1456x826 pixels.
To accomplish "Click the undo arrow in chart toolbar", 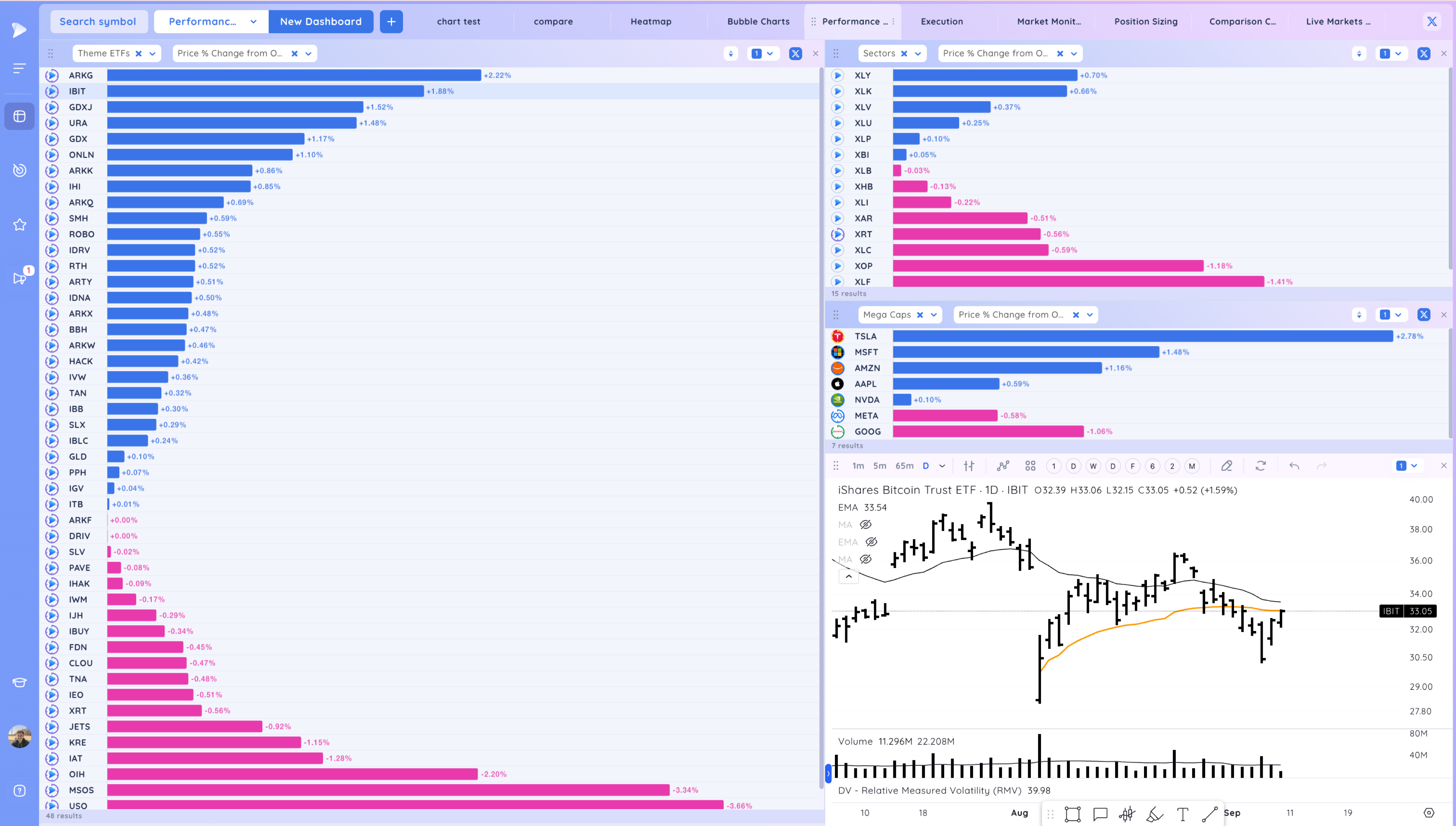I will coord(1294,466).
